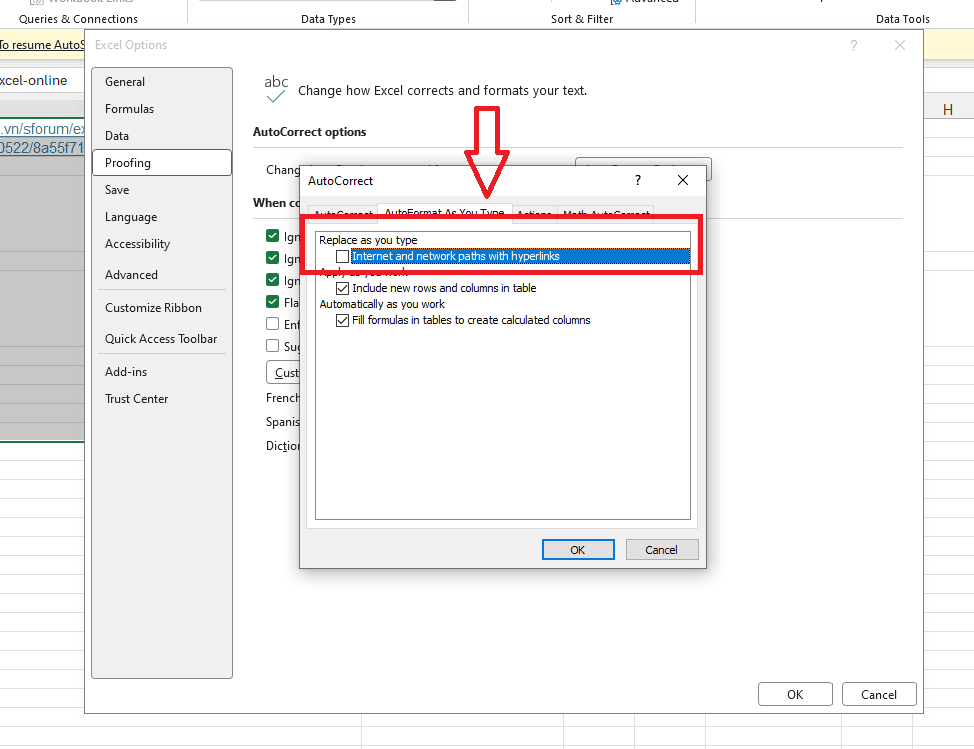The image size is (974, 749).
Task: Select column H header in worksheet
Action: [x=948, y=110]
